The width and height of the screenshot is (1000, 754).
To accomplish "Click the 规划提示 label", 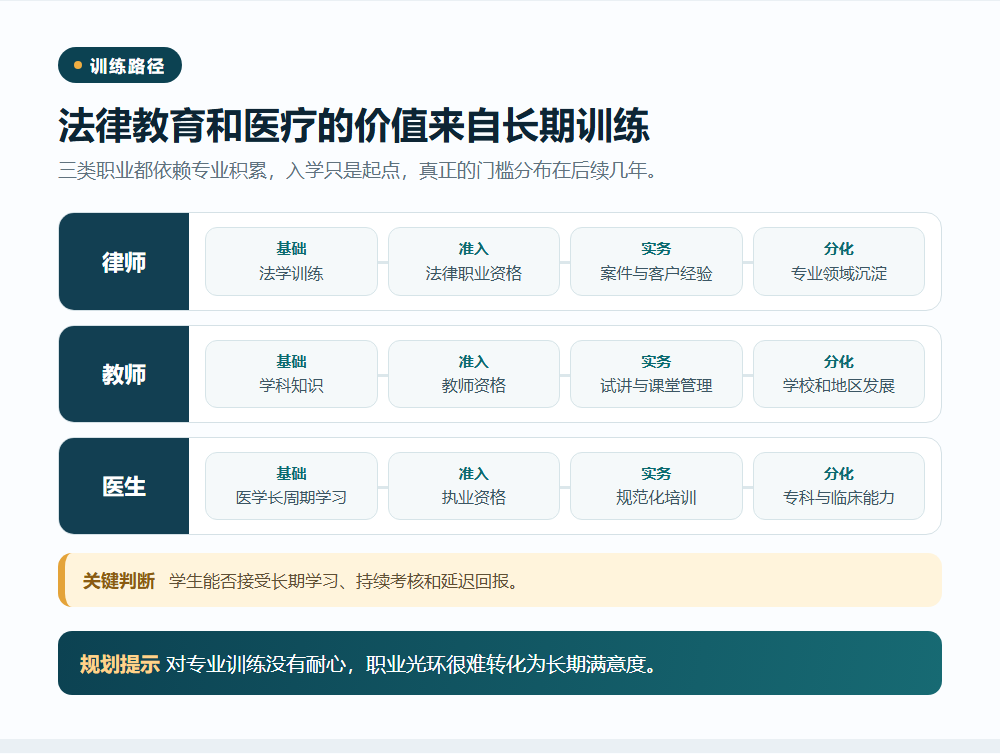I will 119,664.
